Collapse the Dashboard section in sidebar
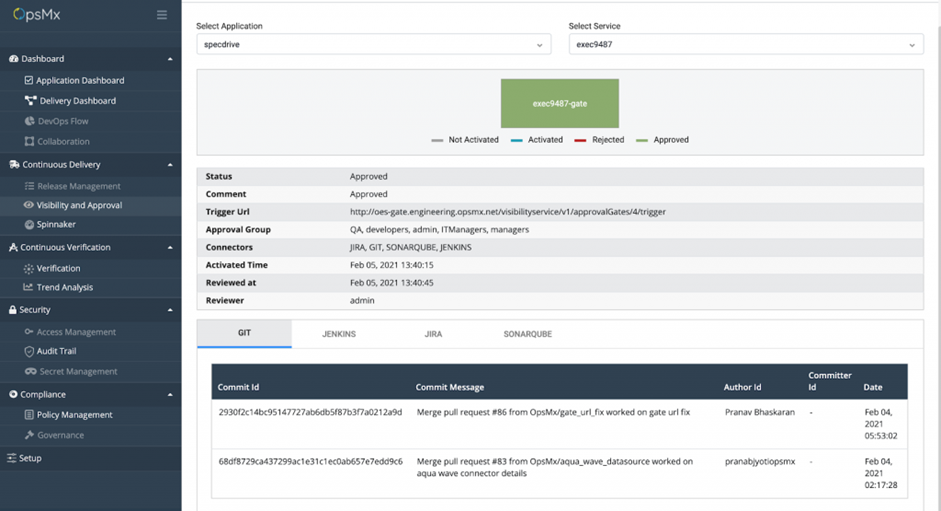Image resolution: width=941 pixels, height=511 pixels. [x=169, y=59]
